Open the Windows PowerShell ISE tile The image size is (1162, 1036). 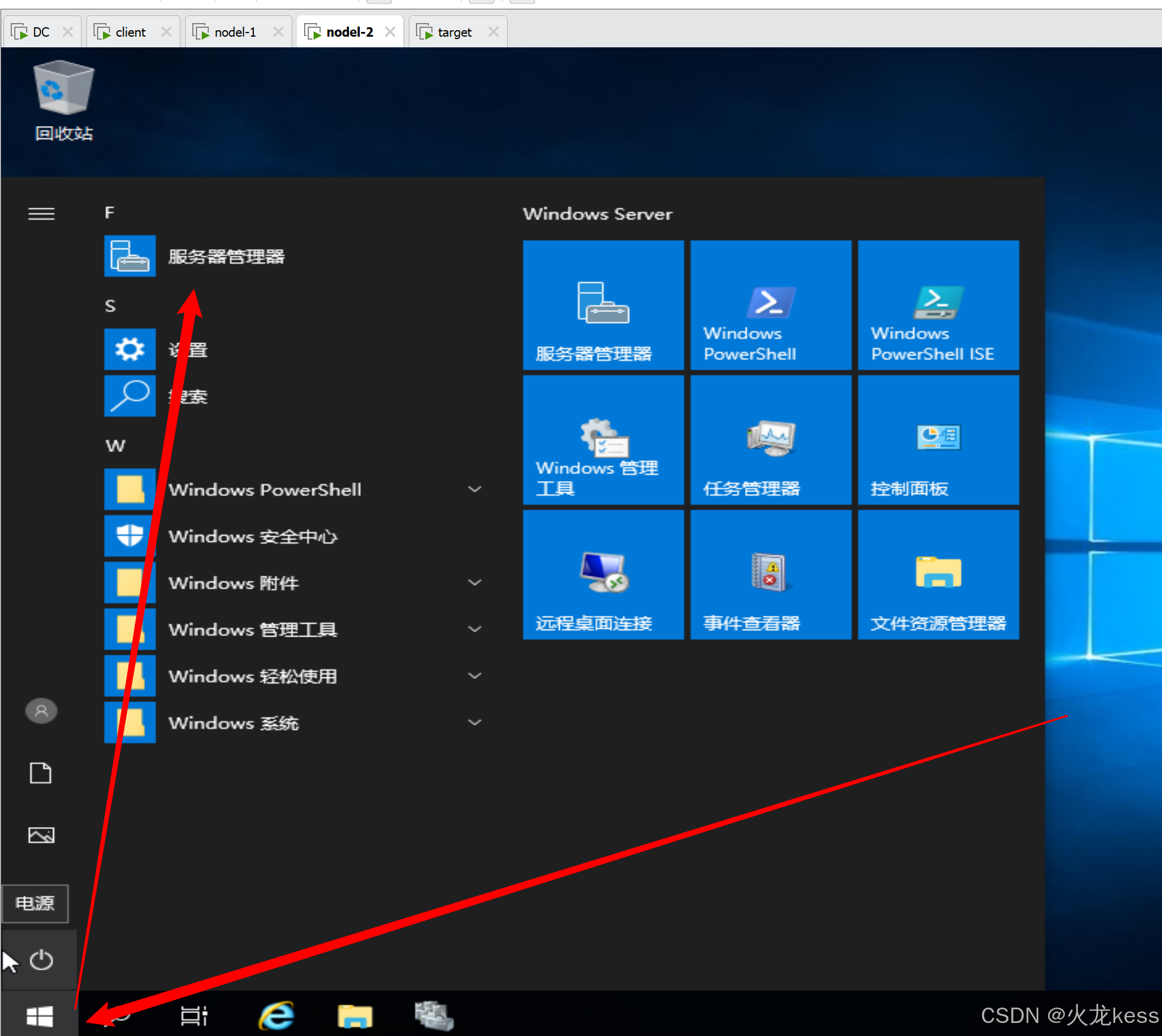938,305
